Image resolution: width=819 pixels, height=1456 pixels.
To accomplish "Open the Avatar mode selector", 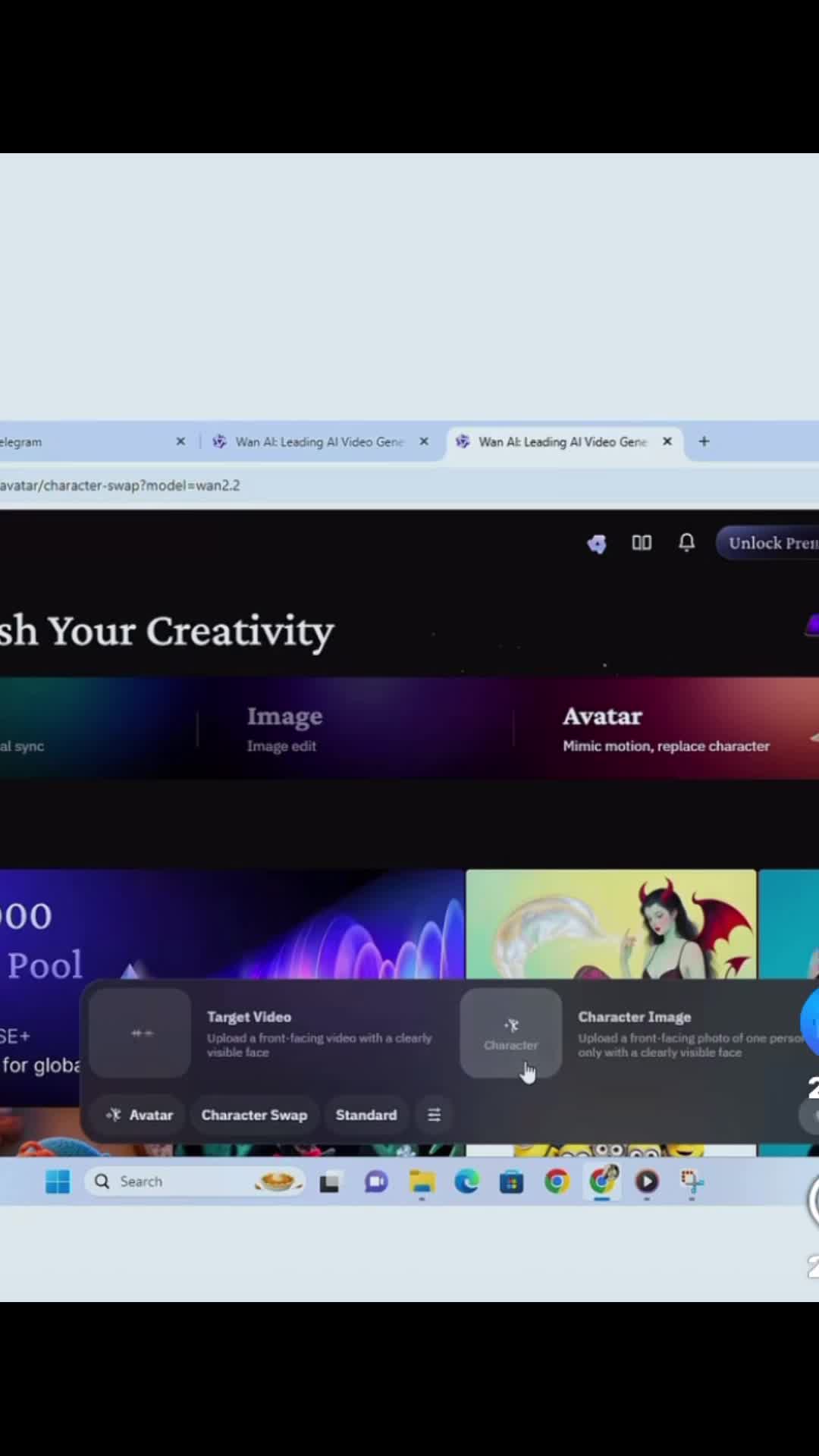I will pyautogui.click(x=140, y=1115).
